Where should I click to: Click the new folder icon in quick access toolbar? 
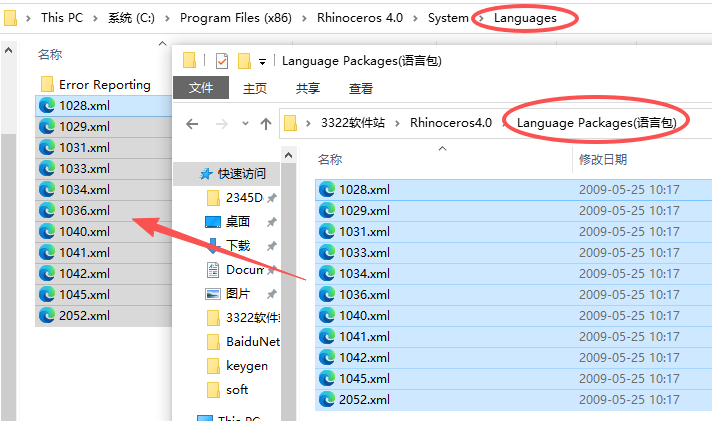[x=244, y=60]
